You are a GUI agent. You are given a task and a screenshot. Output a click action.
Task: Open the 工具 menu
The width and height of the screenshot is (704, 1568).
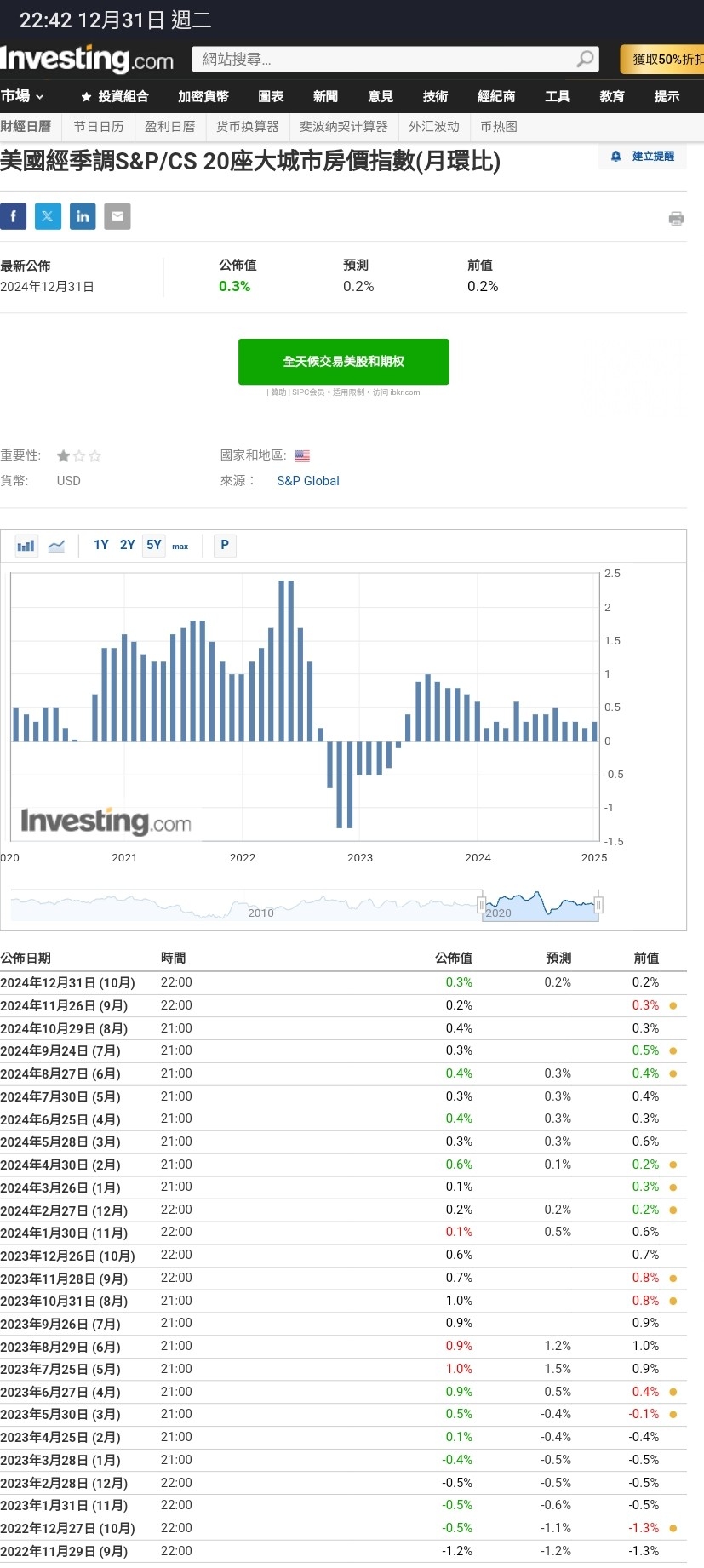click(558, 97)
